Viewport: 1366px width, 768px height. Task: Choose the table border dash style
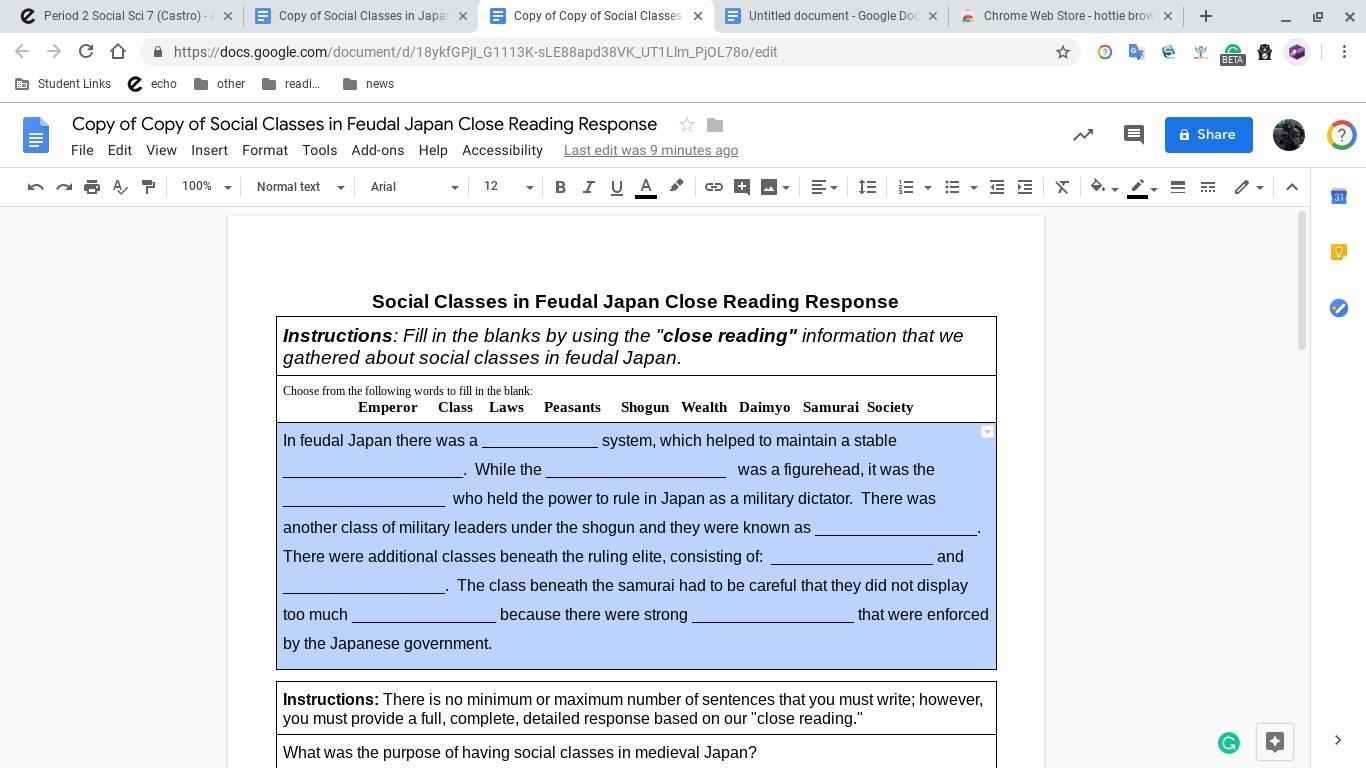(1208, 187)
